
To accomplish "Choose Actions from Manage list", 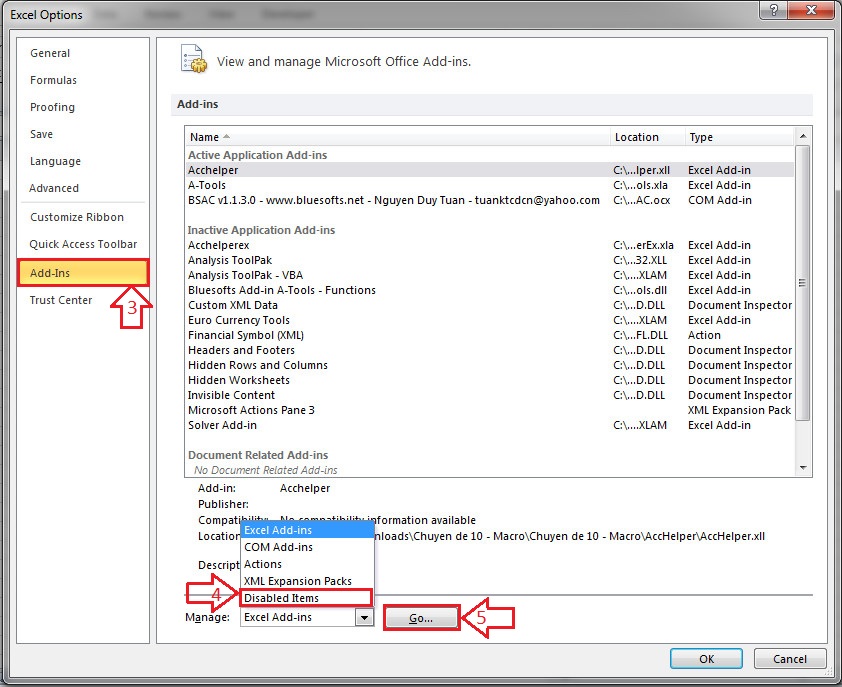I will click(x=307, y=565).
